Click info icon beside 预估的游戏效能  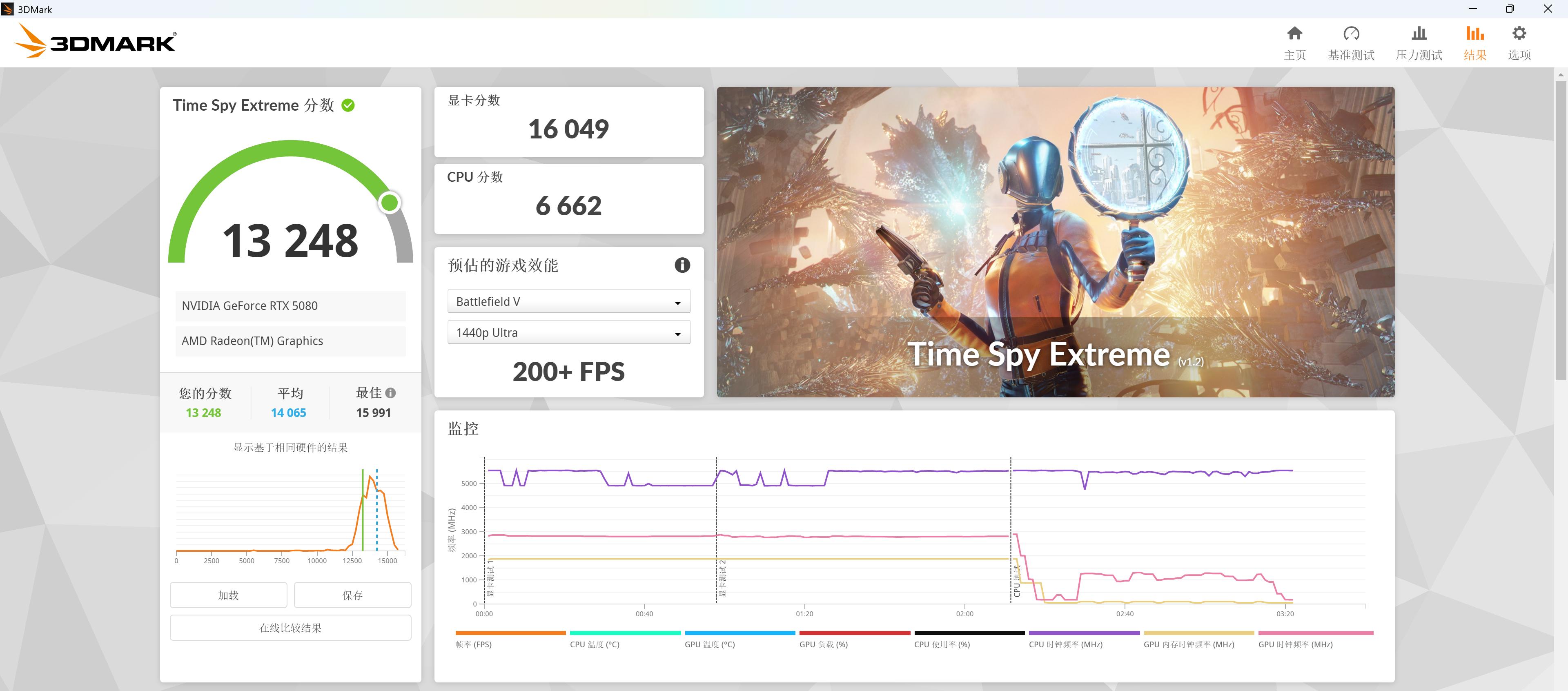682,265
